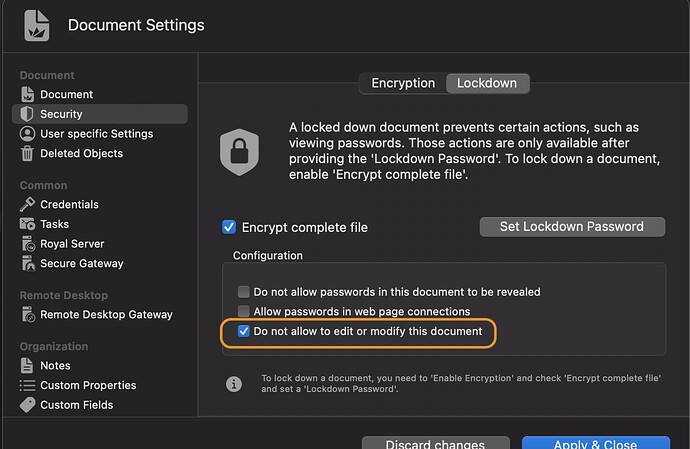690x449 pixels.
Task: Click Set Lockdown Password button
Action: [x=572, y=227]
